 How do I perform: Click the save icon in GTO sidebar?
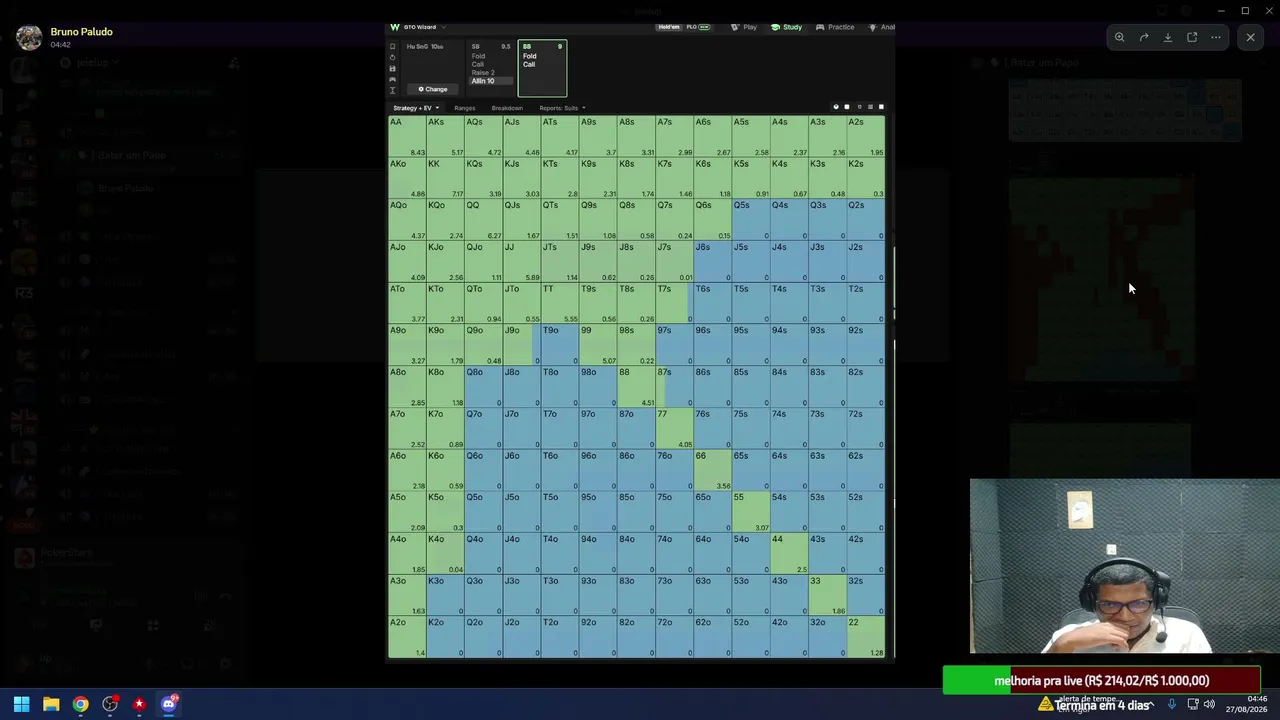(392, 69)
